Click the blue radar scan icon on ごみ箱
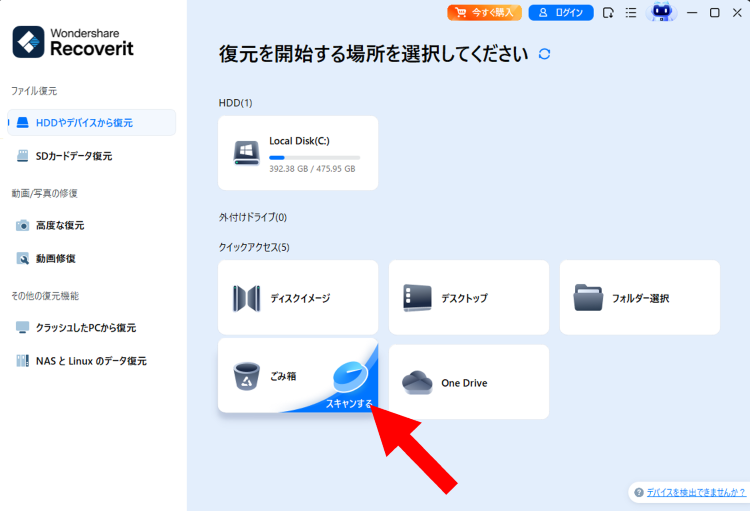750x511 pixels. click(x=351, y=377)
